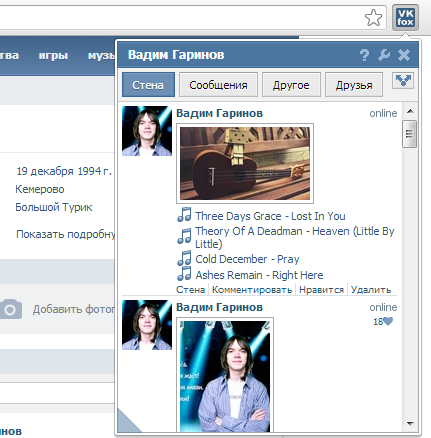Click Большой Турик link on profile
Viewport: 431px width, 438px height.
coord(54,207)
